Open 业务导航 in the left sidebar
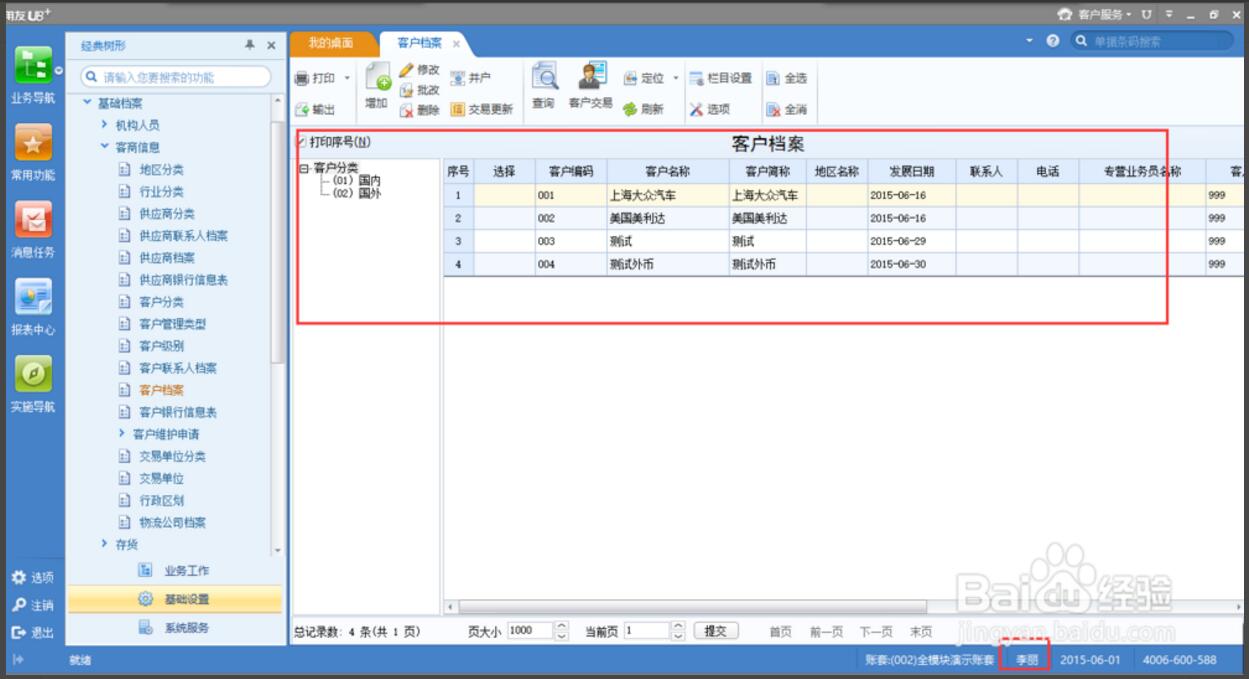1249x679 pixels. point(32,72)
